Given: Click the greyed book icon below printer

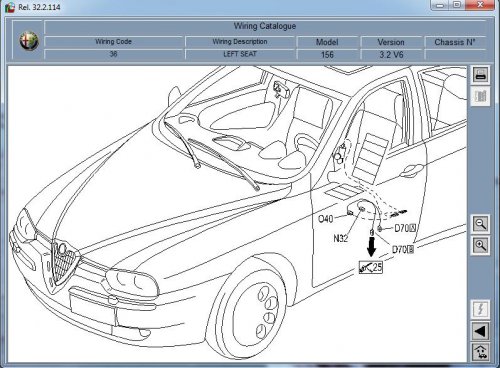Looking at the screenshot, I should [480, 96].
